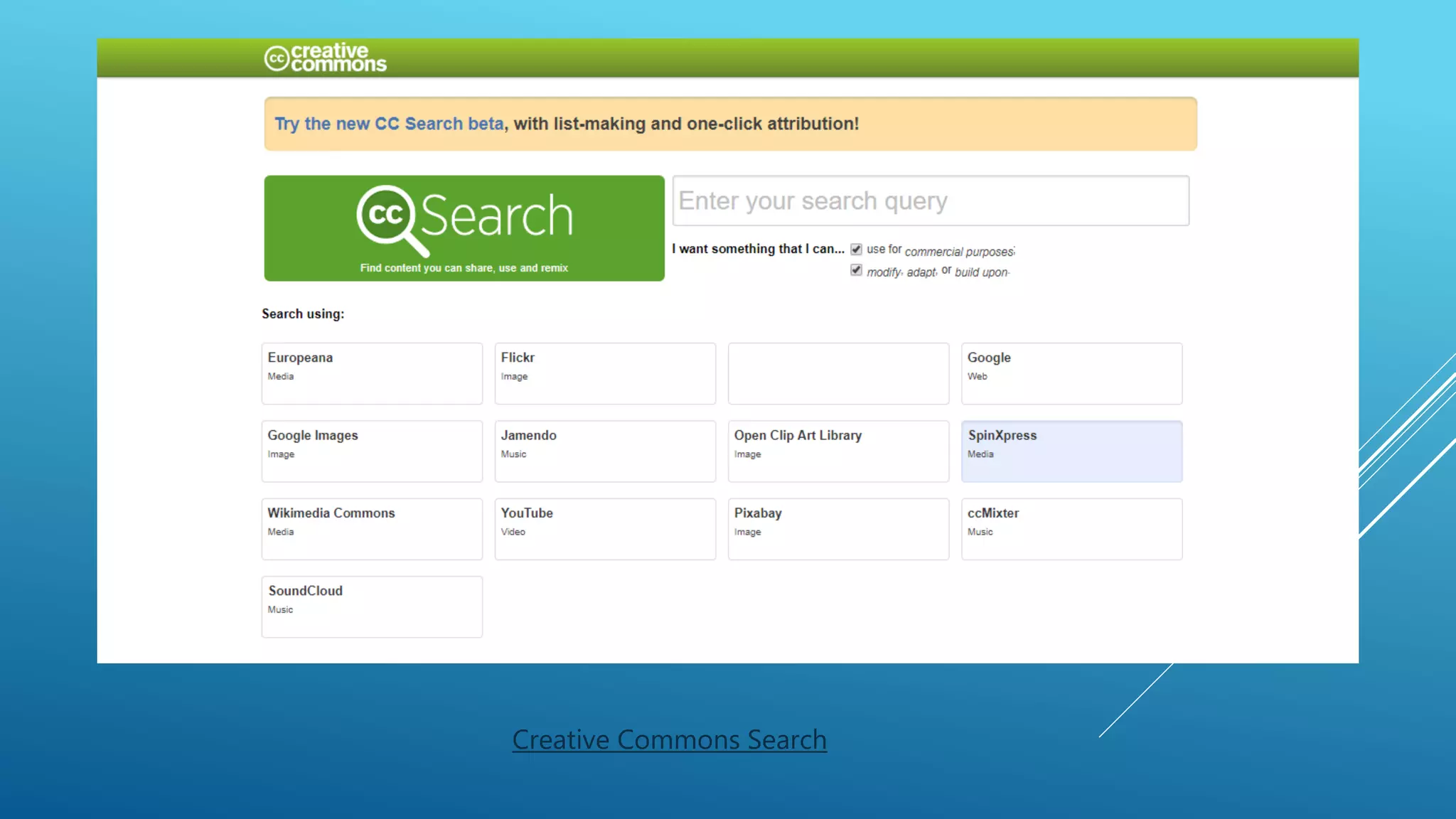Choose Pixabay as an image source
Screen dimensions: 1456x819
coord(838,529)
